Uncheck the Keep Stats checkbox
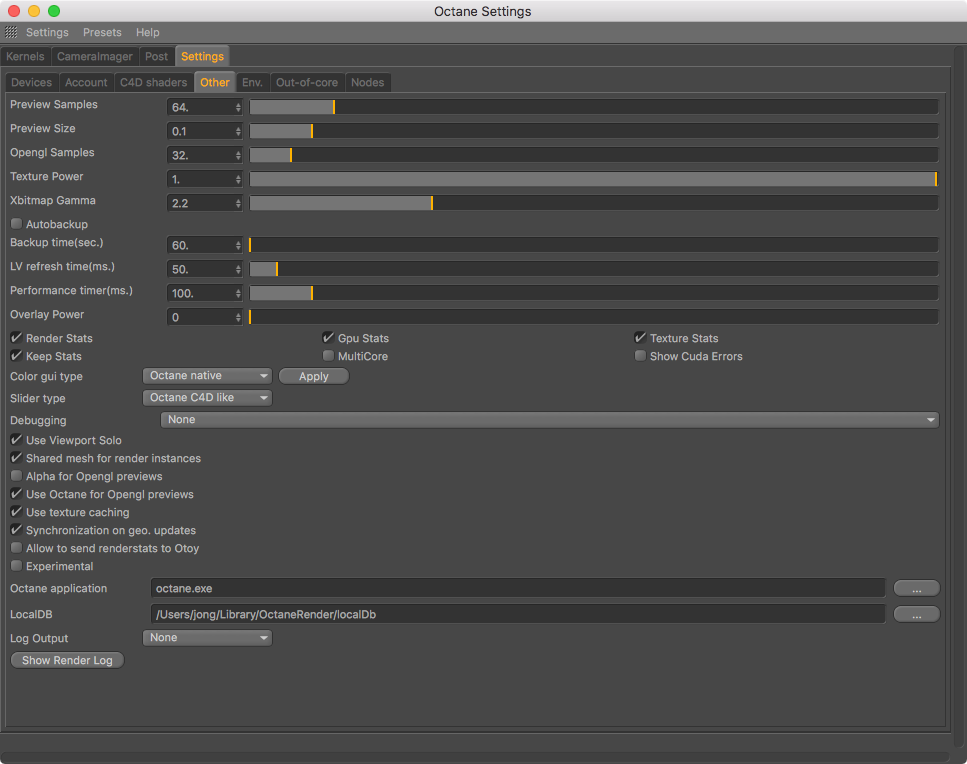 pyautogui.click(x=17, y=356)
